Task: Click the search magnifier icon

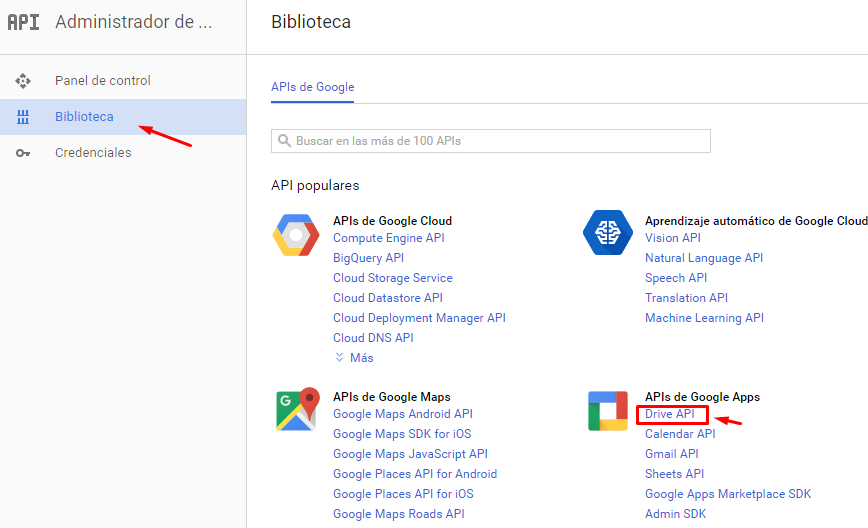Action: 284,141
